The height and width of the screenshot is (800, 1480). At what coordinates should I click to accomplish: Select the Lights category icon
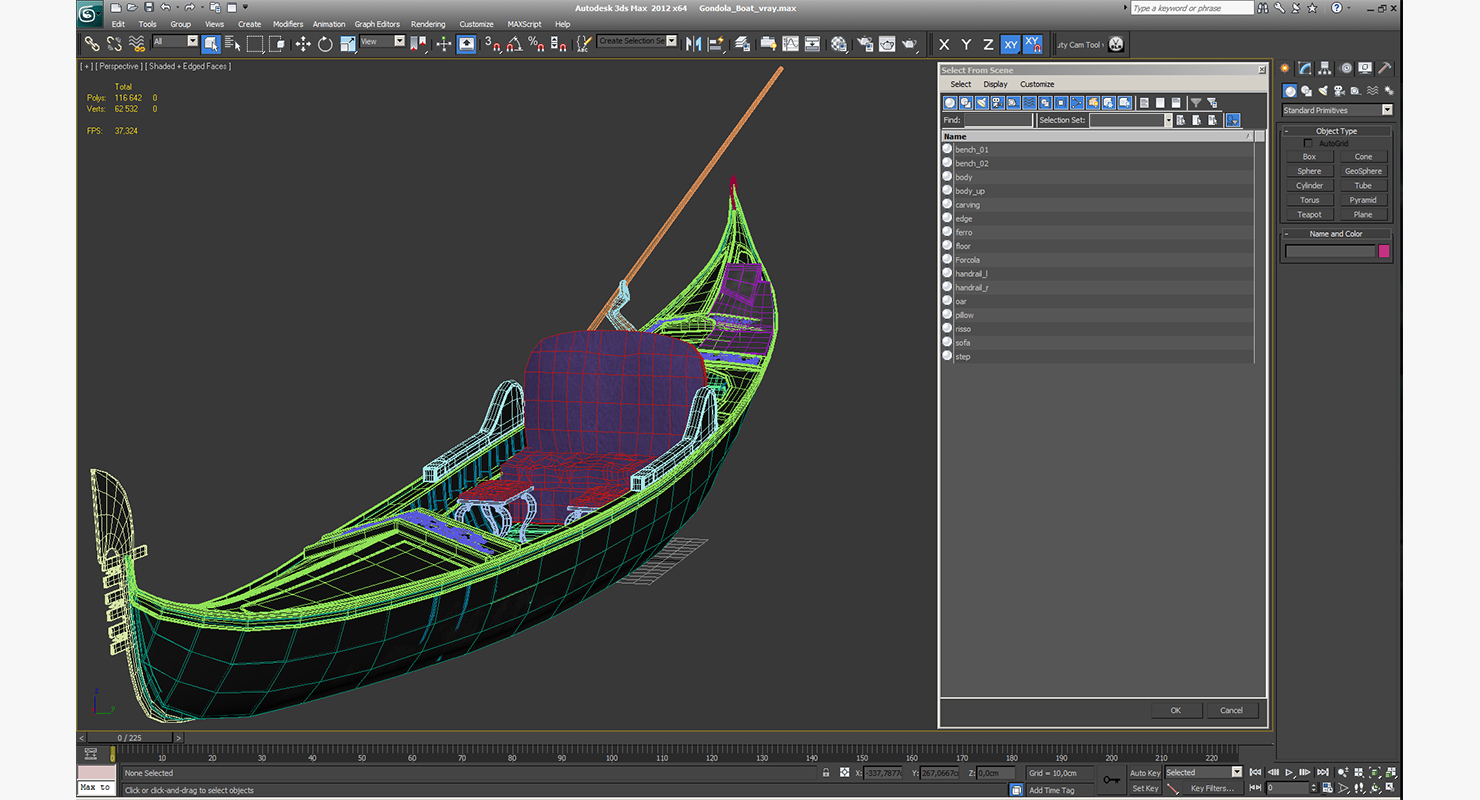pos(1322,91)
